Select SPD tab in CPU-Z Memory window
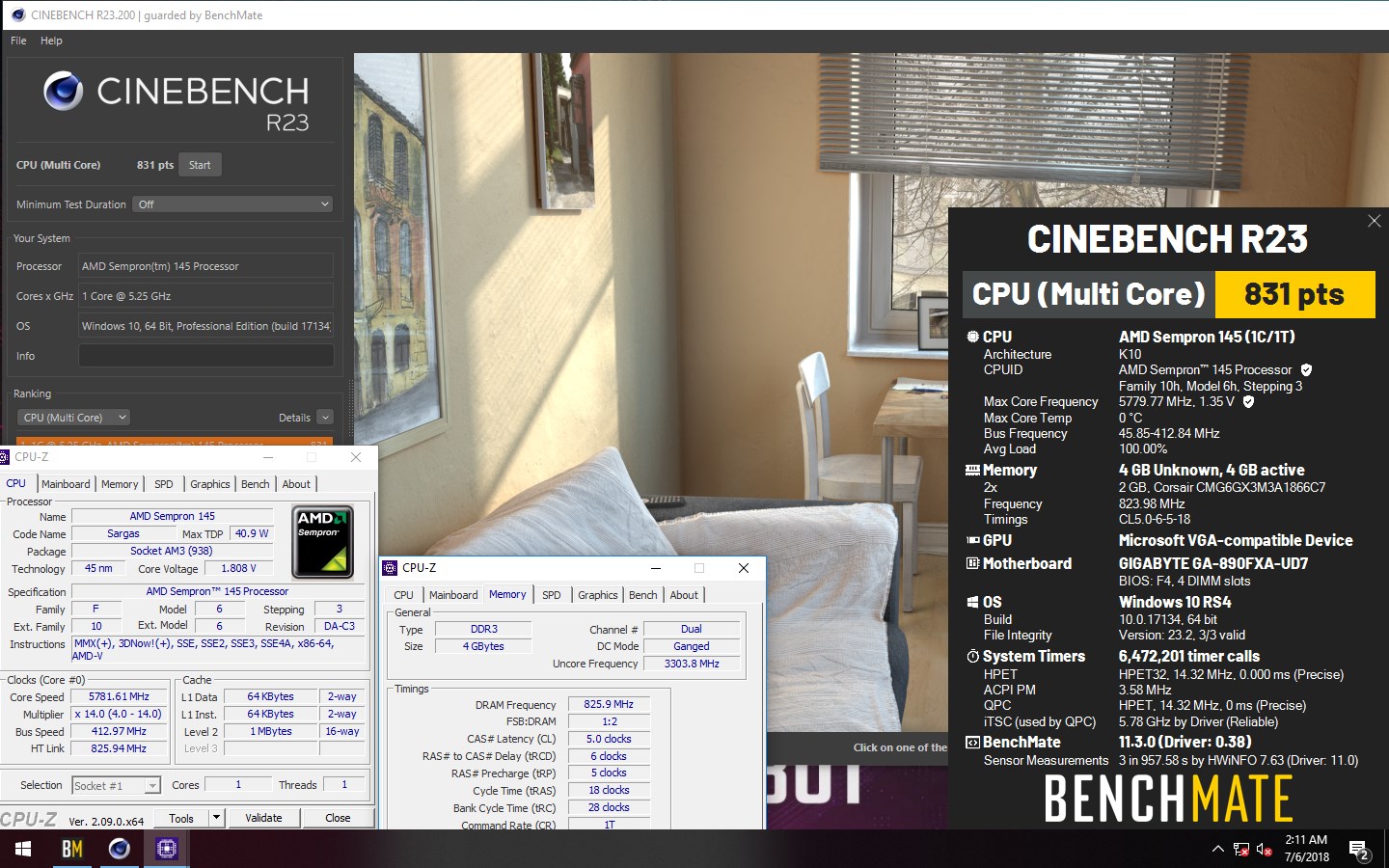Viewport: 1389px width, 868px height. click(x=552, y=595)
